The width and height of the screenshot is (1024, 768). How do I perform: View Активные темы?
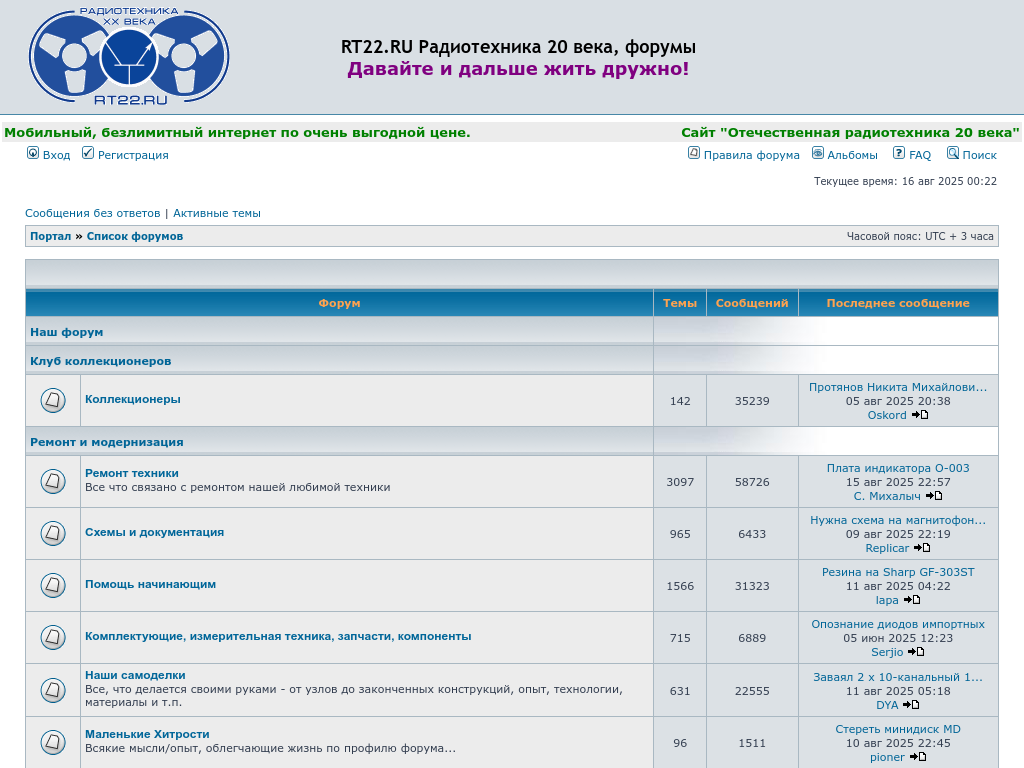tap(217, 213)
